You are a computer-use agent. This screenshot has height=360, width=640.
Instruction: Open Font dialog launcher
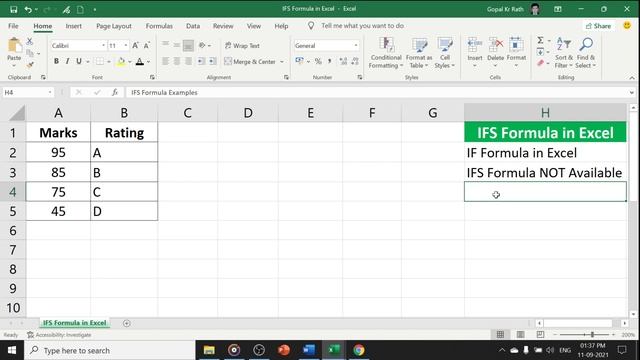152,77
